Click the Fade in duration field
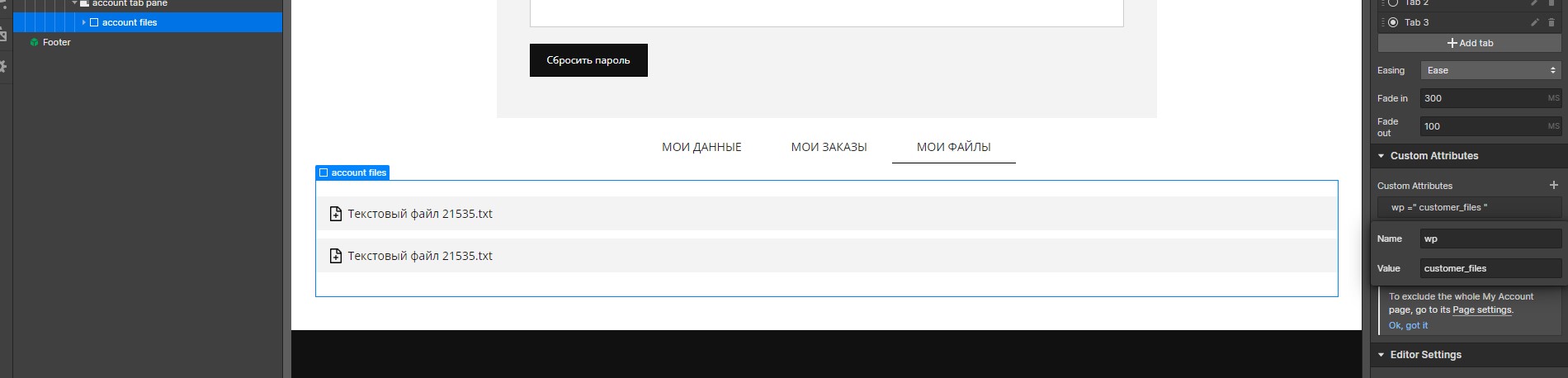Screen dimensions: 1568x378 (x=1490, y=98)
